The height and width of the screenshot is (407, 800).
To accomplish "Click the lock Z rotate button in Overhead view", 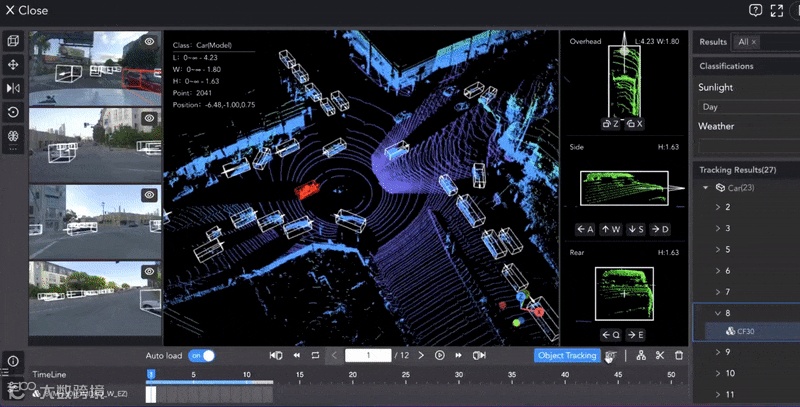I will 611,123.
